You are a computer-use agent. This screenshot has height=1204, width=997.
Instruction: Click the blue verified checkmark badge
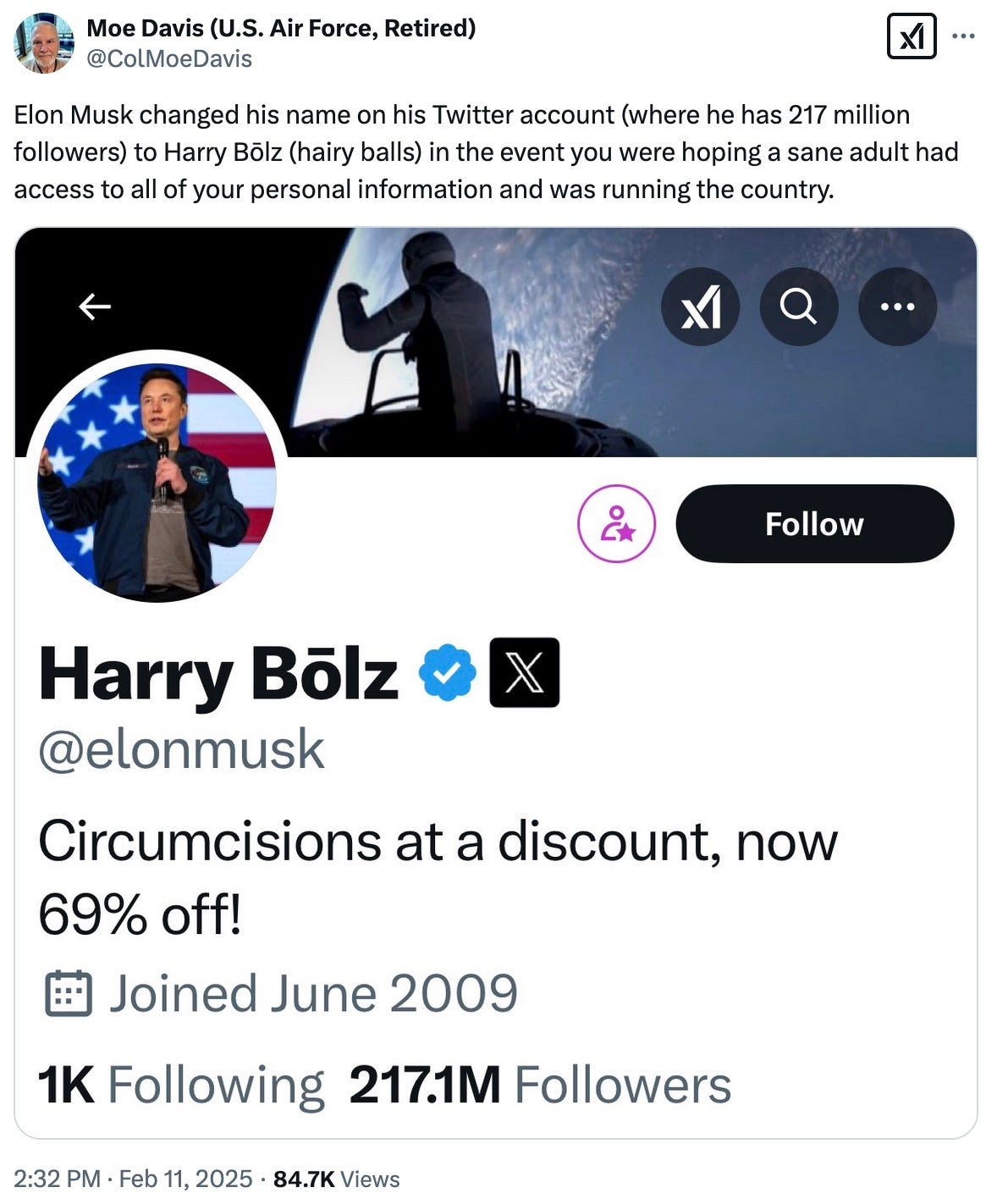(x=448, y=672)
